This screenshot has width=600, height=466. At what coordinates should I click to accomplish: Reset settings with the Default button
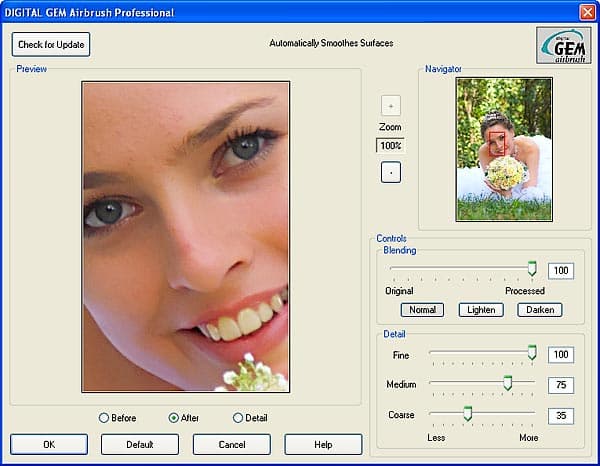coord(140,445)
